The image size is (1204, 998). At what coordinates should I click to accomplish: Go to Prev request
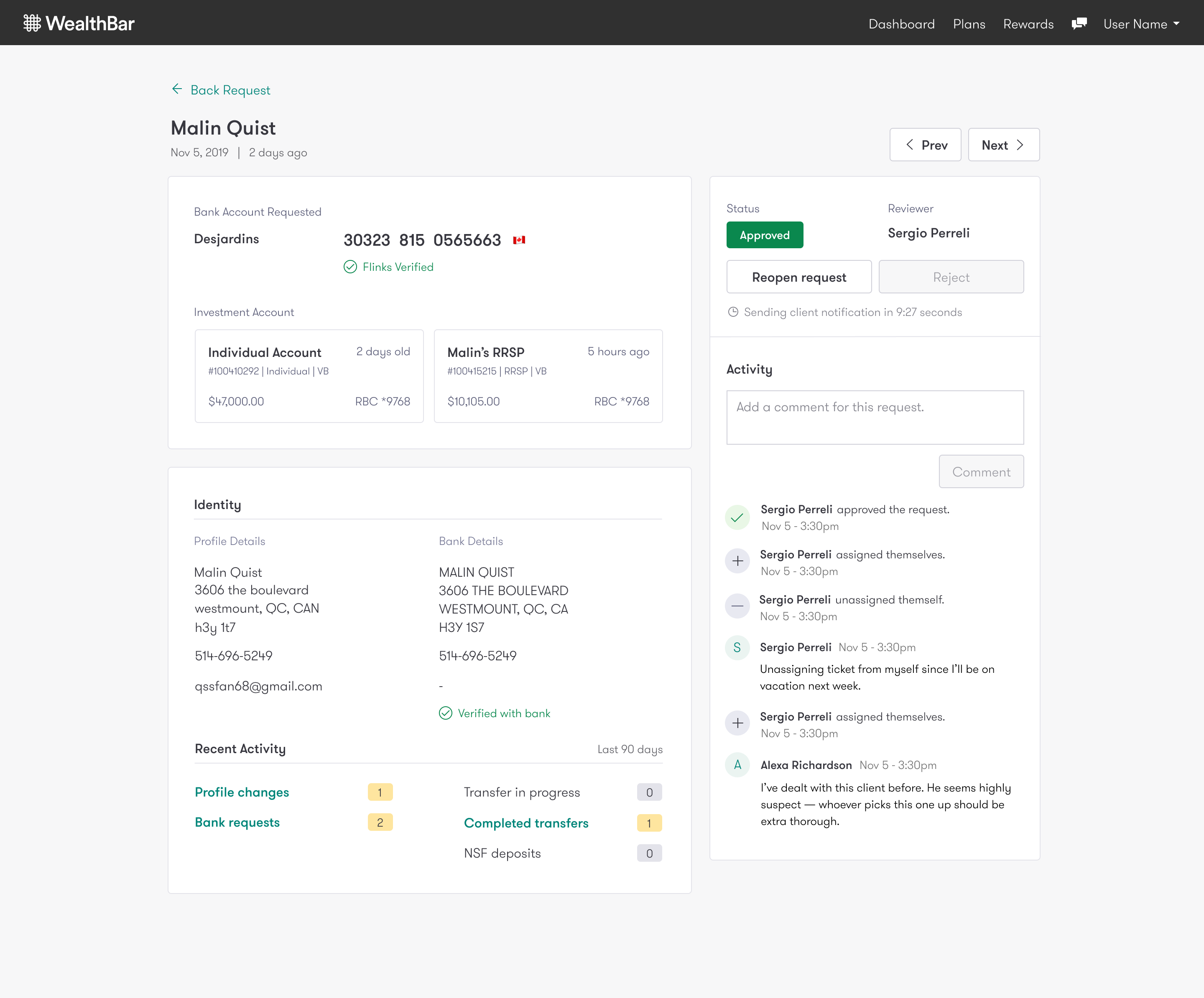click(x=925, y=145)
